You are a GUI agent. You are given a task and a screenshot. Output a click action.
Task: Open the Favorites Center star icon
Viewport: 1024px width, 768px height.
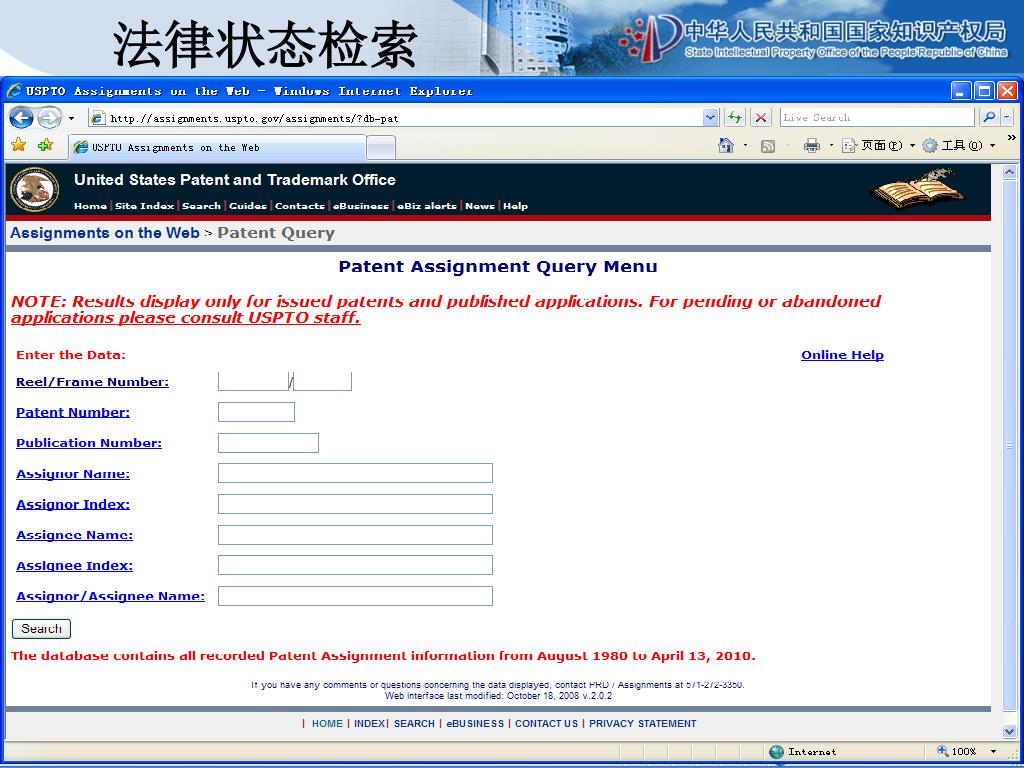[19, 145]
